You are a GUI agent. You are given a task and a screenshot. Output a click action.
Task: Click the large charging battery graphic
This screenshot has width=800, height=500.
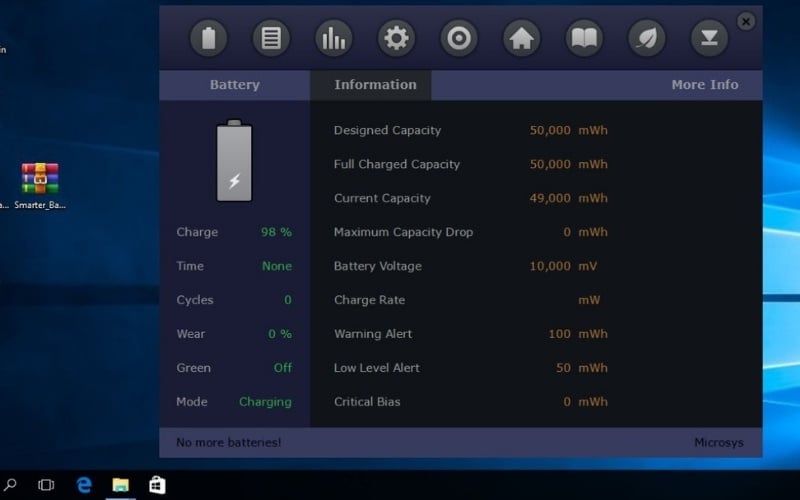click(x=234, y=161)
